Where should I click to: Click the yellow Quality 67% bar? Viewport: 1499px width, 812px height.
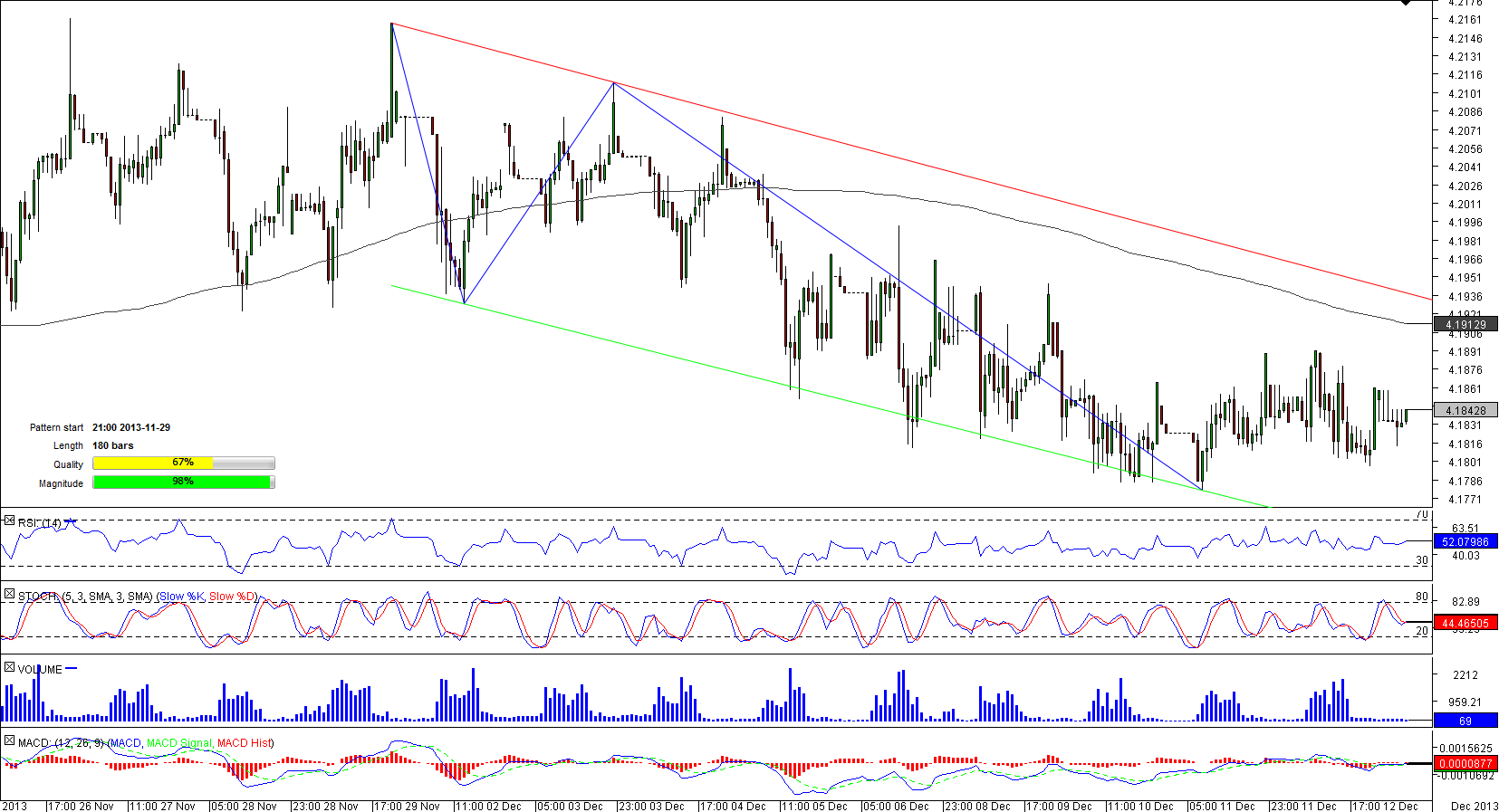pyautogui.click(x=183, y=463)
